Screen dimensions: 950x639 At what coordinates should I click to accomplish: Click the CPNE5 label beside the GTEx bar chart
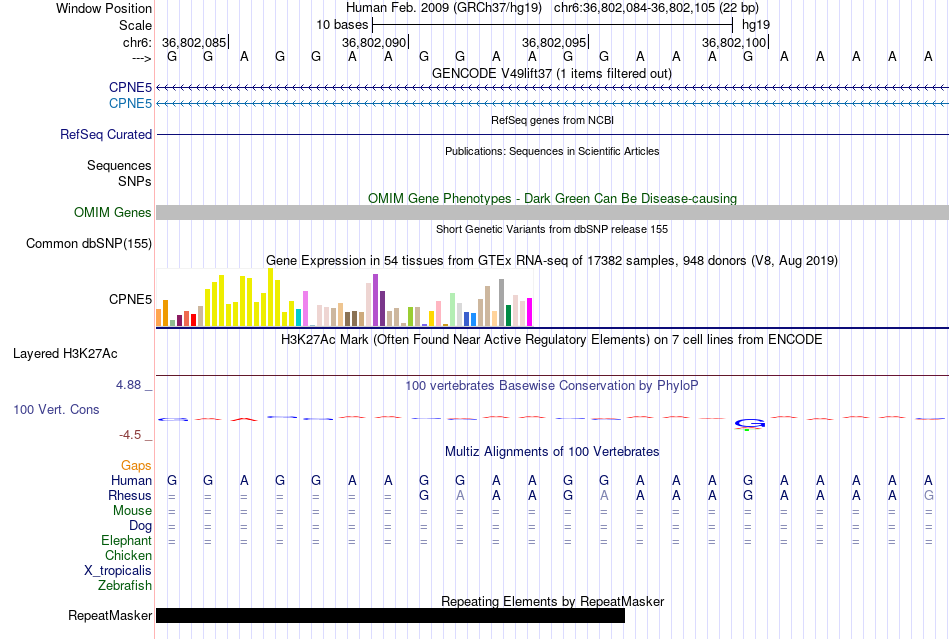point(130,299)
